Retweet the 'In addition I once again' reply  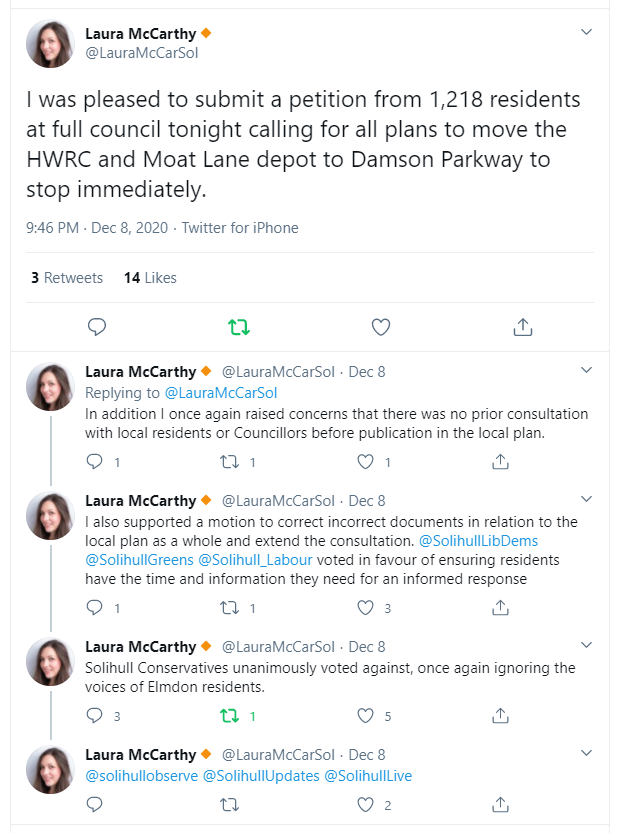[x=230, y=462]
